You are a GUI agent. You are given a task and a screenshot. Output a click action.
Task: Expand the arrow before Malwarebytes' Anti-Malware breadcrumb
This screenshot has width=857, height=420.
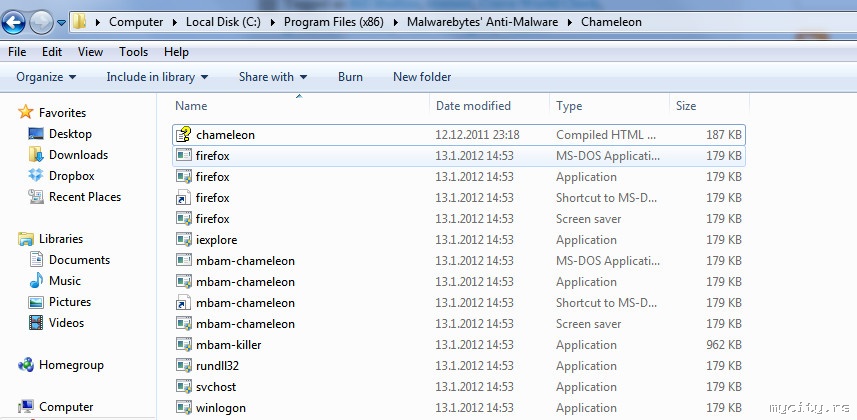tap(396, 22)
